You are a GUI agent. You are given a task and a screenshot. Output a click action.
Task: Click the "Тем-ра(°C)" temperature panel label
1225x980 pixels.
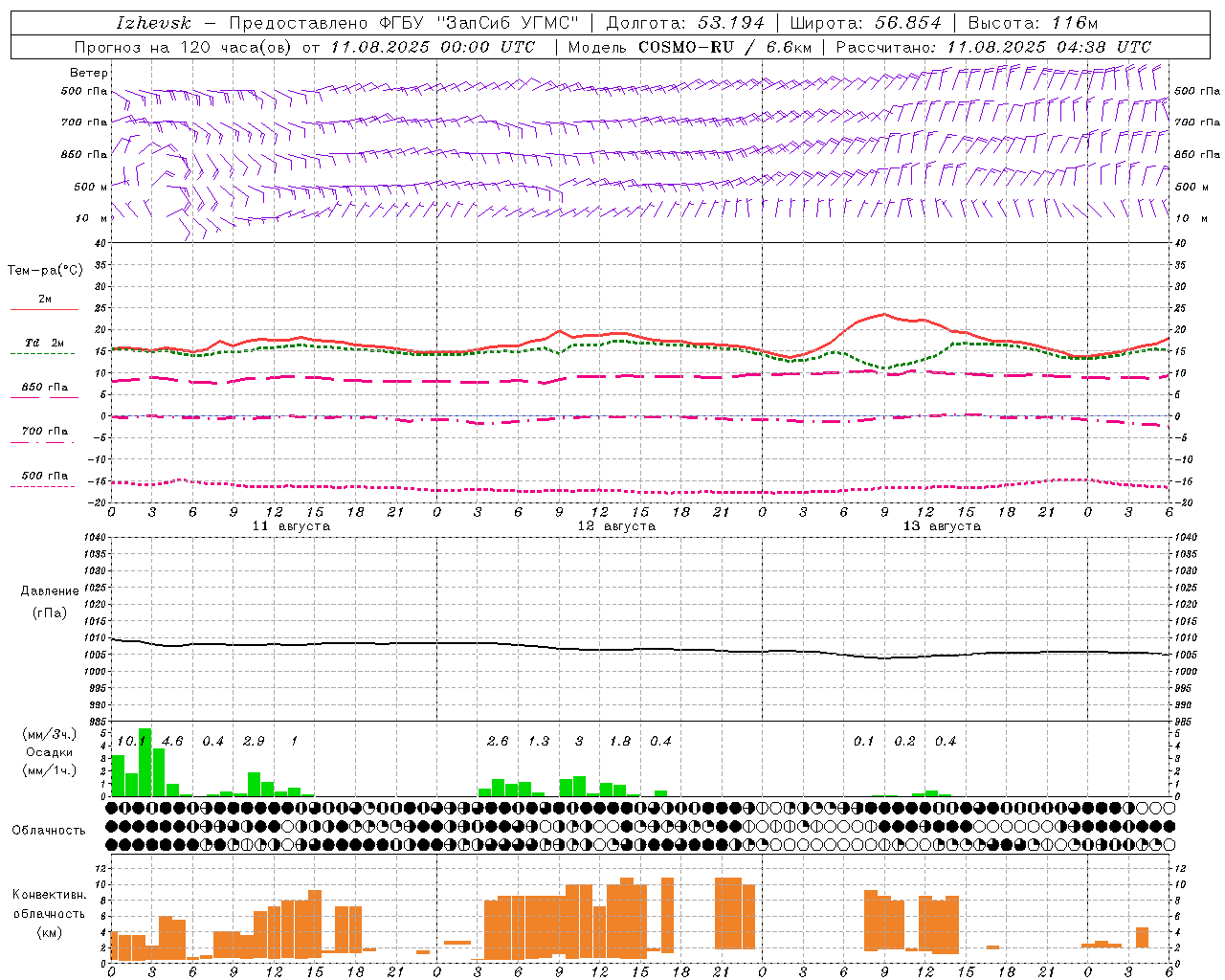(45, 271)
